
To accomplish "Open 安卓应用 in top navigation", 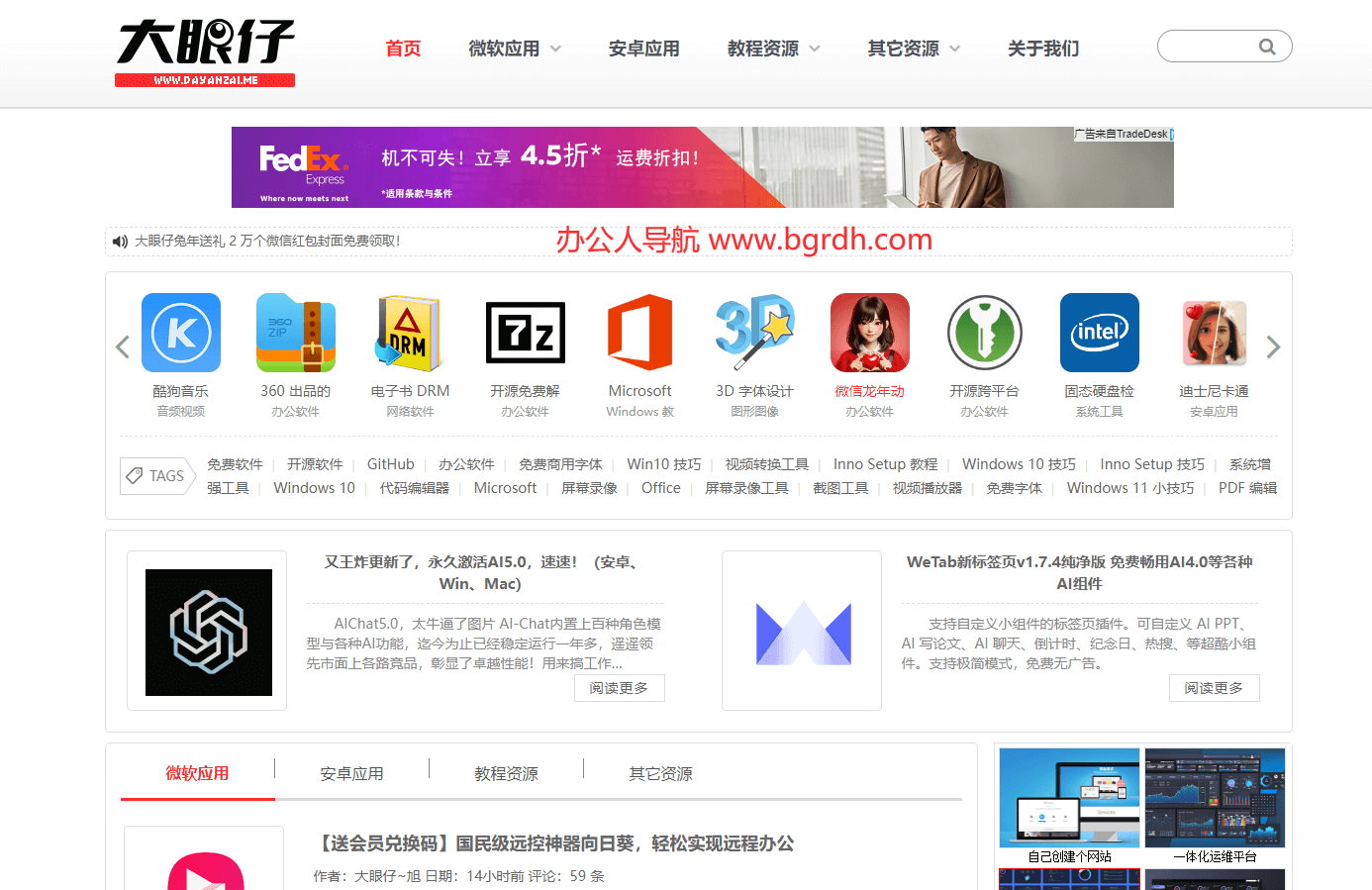I will [x=644, y=49].
